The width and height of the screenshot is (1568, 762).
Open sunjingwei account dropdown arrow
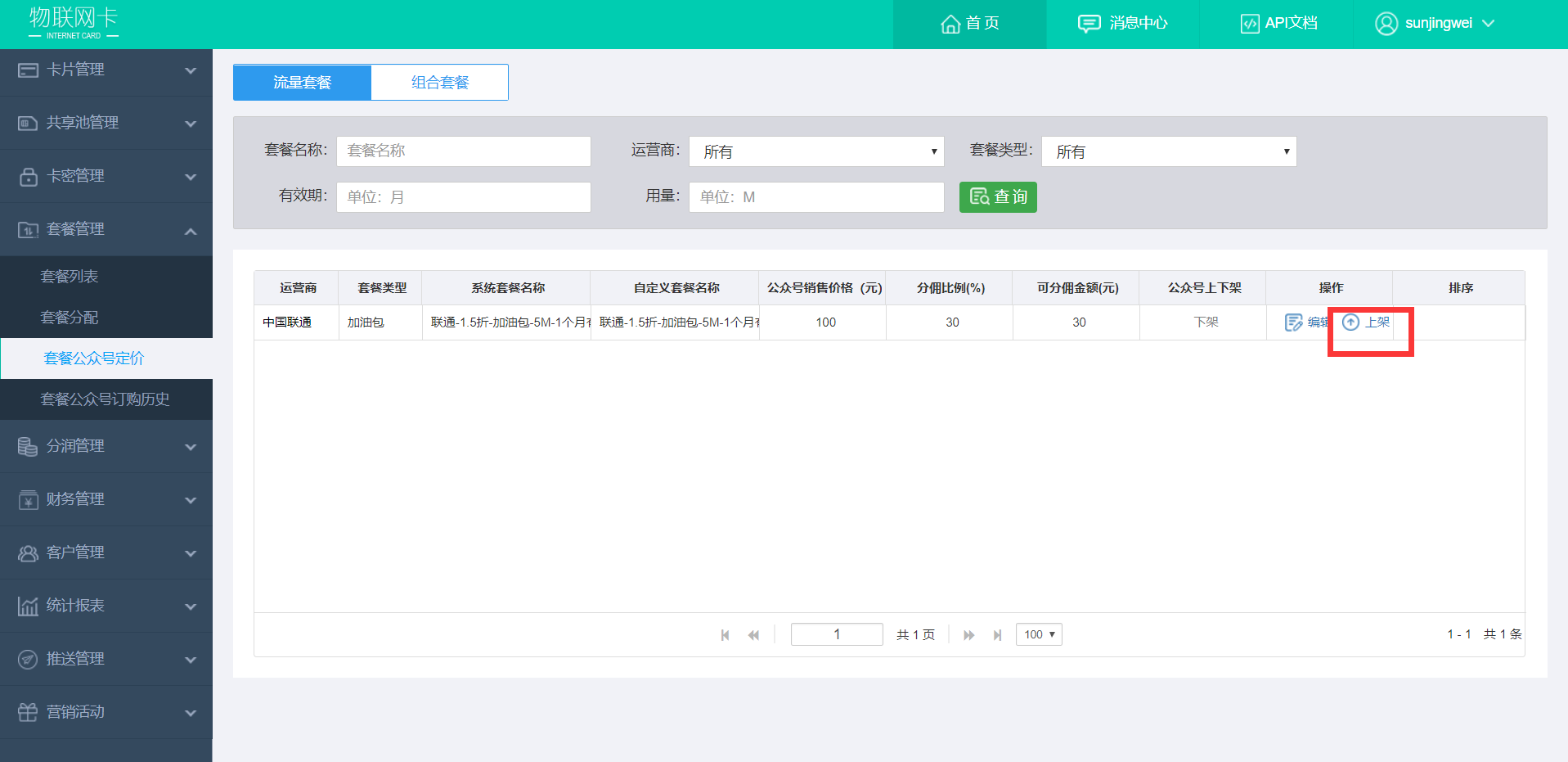(x=1488, y=24)
